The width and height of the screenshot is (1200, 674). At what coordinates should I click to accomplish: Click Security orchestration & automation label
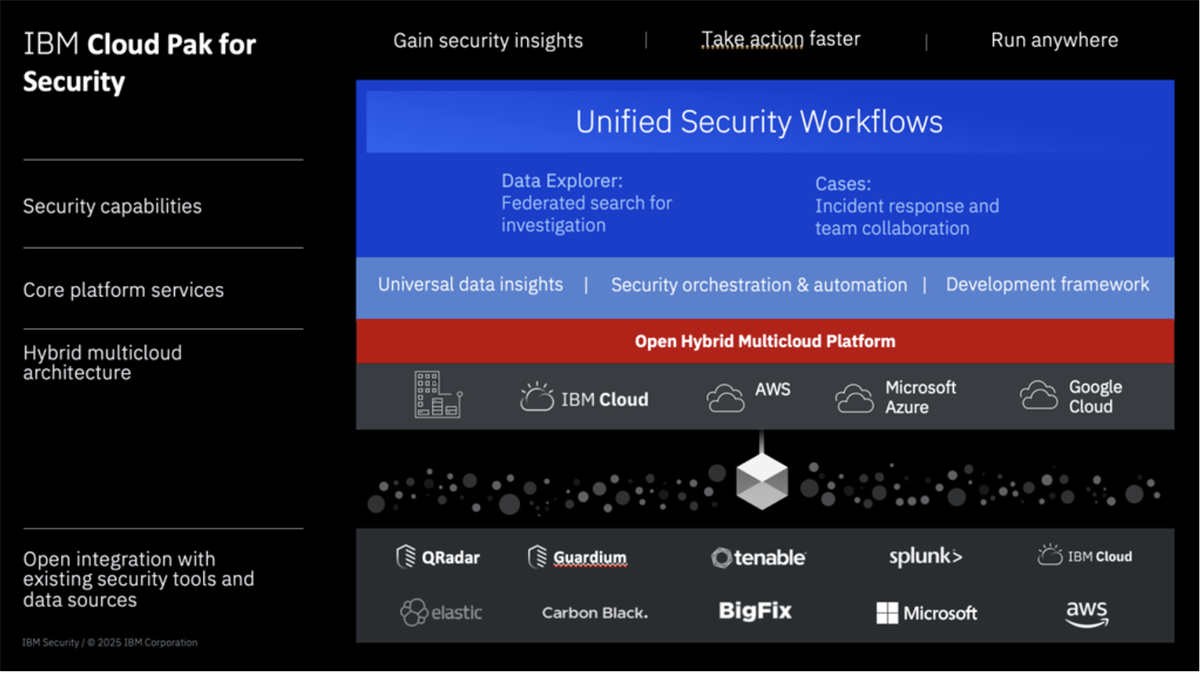(x=759, y=285)
